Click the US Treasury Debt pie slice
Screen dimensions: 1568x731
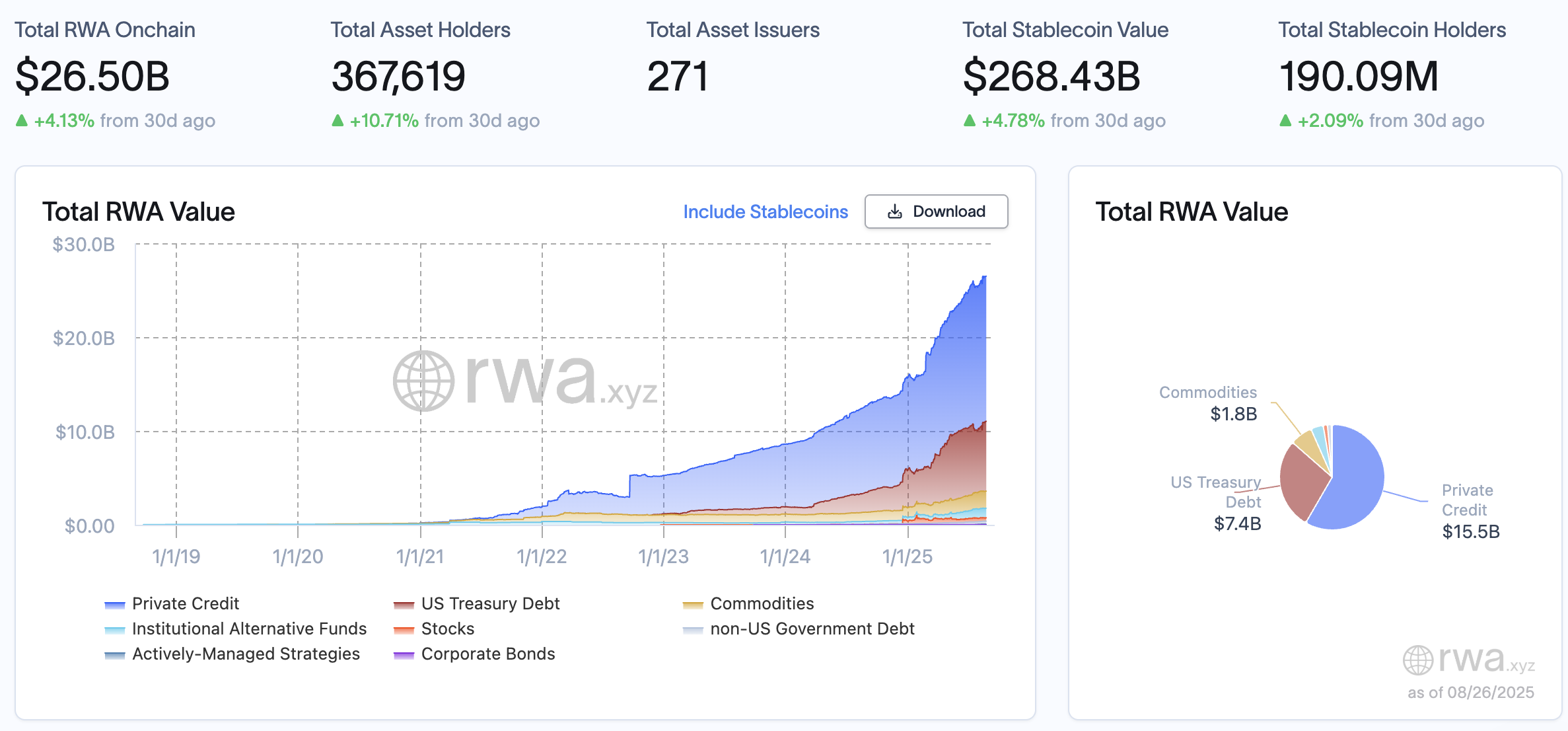tap(1302, 482)
